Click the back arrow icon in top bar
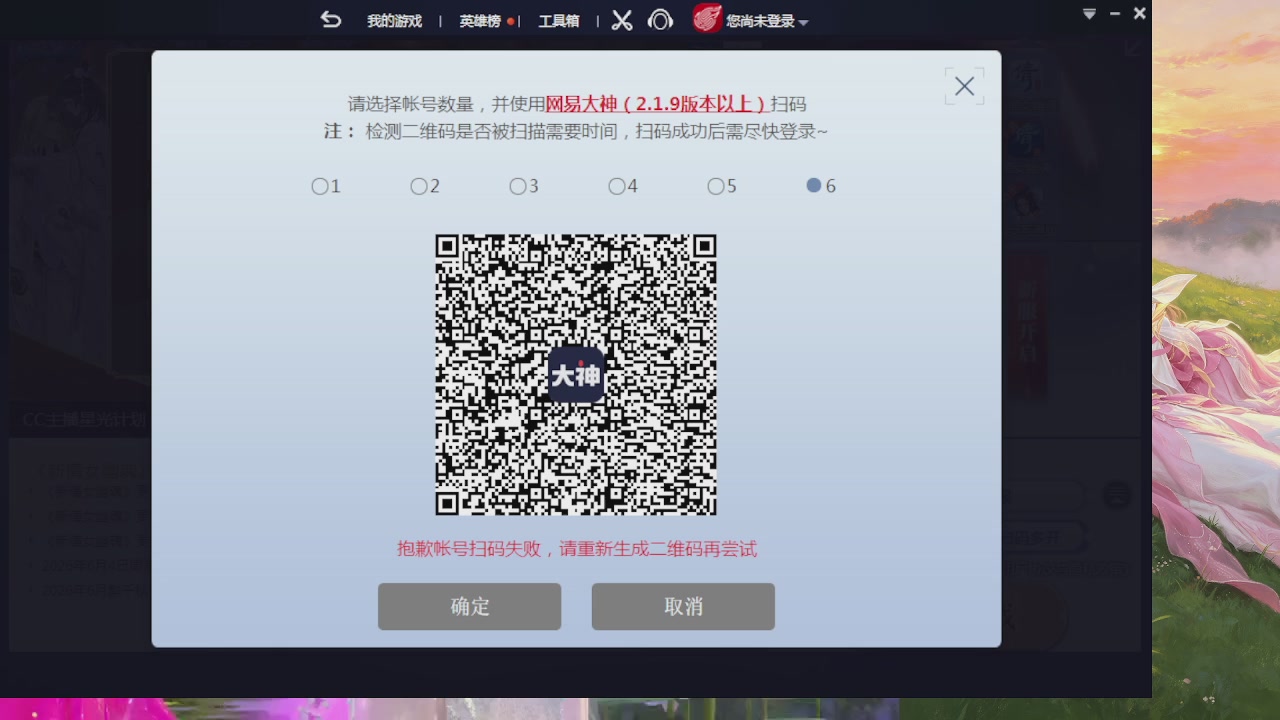Screen dimensions: 1280x720 click(x=331, y=20)
